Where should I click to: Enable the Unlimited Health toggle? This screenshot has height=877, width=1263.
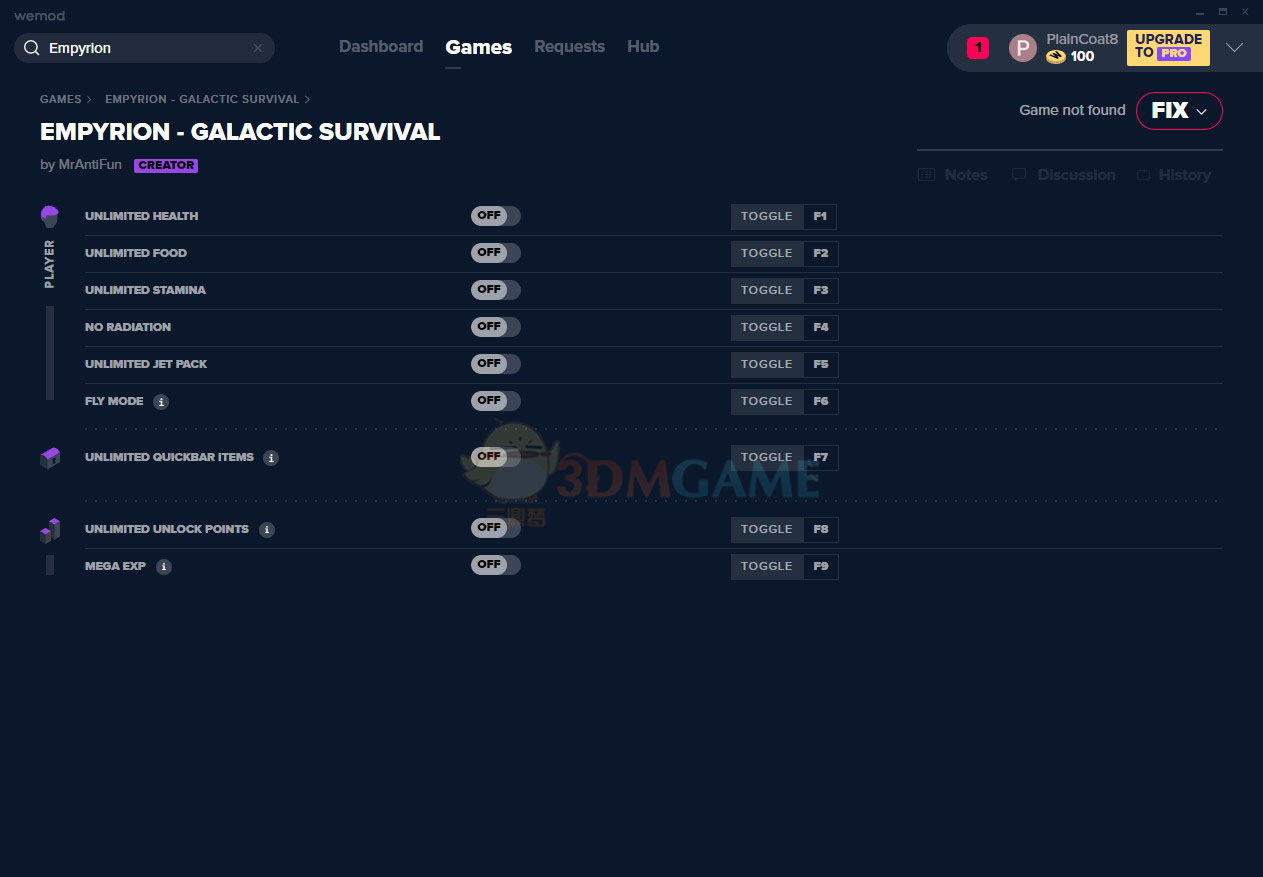496,216
